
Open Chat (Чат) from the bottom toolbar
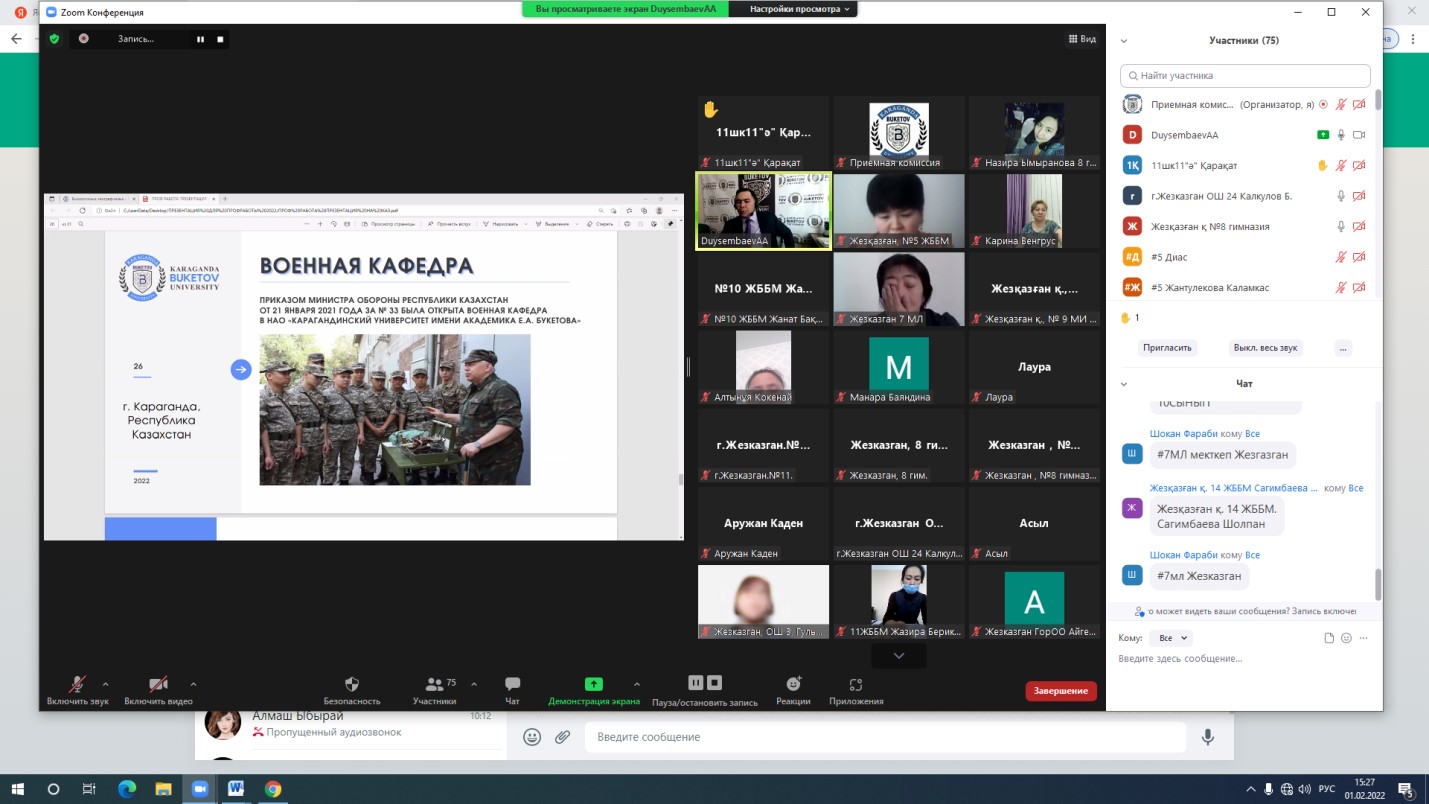(512, 685)
